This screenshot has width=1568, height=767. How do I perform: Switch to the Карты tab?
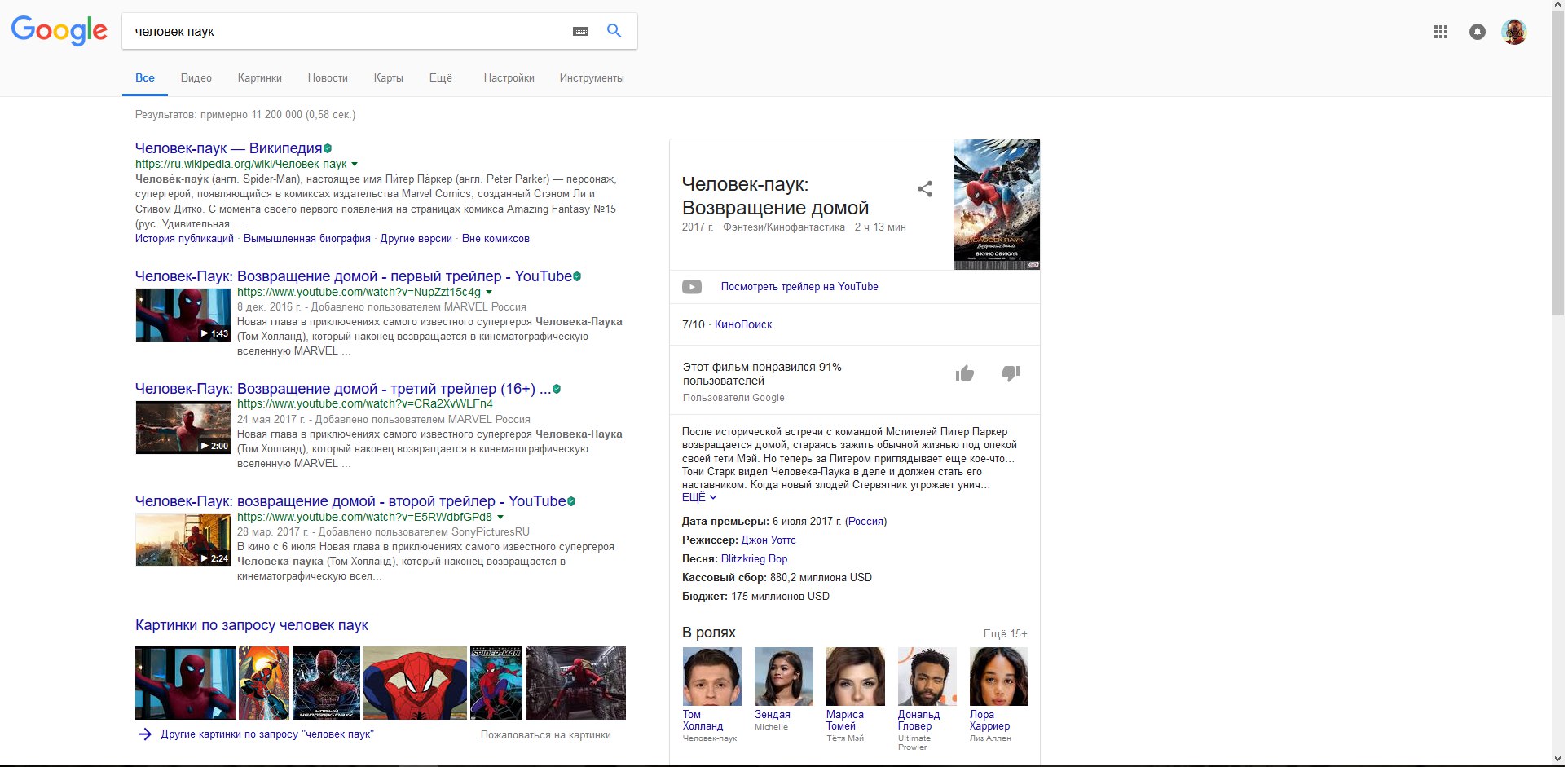[389, 78]
